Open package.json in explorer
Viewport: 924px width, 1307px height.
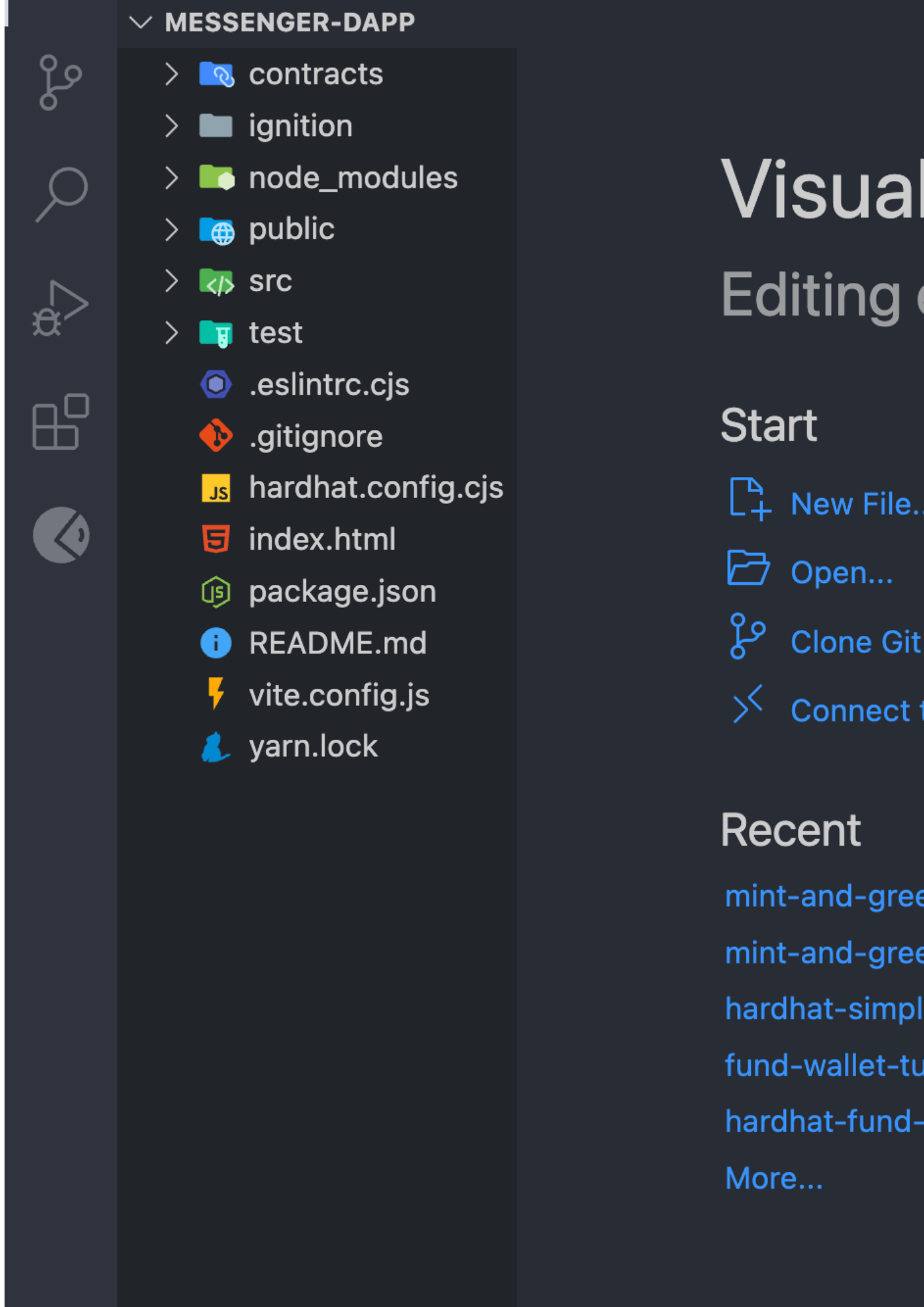coord(342,592)
